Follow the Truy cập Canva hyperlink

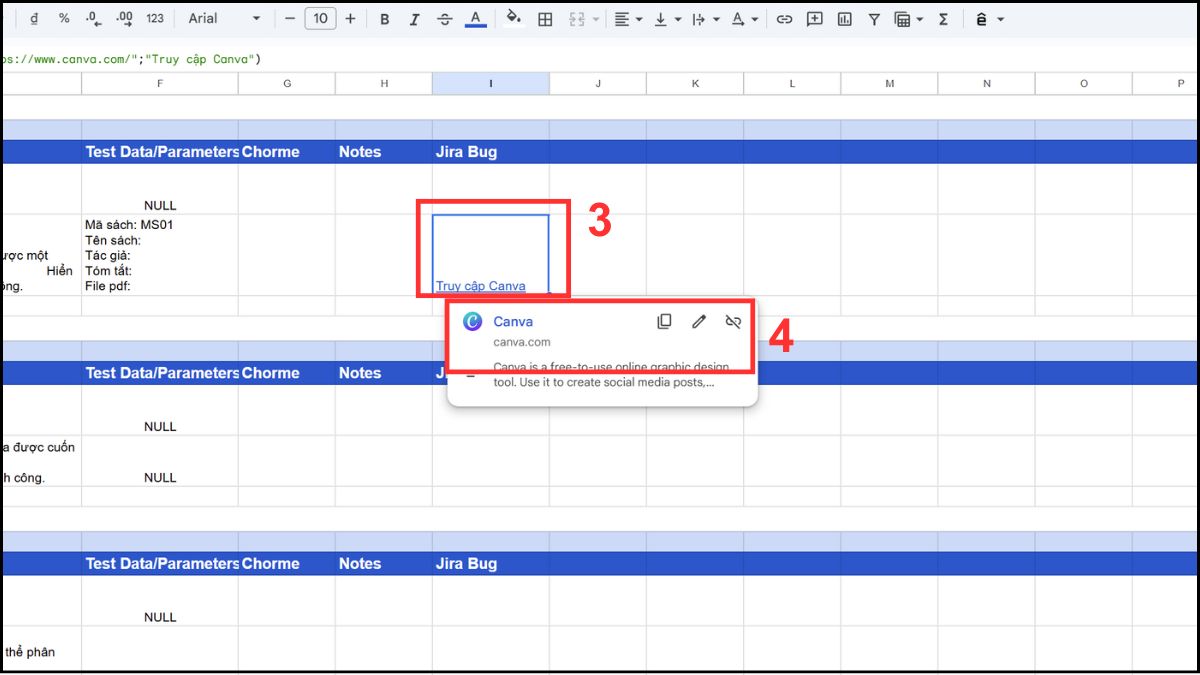click(479, 286)
